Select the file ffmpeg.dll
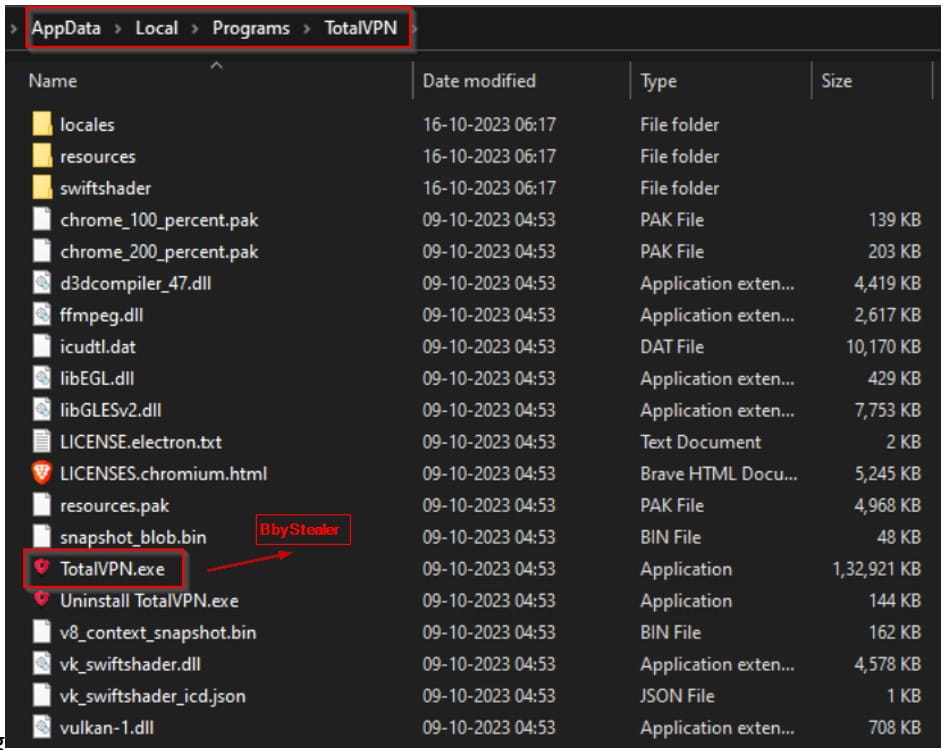 [101, 315]
